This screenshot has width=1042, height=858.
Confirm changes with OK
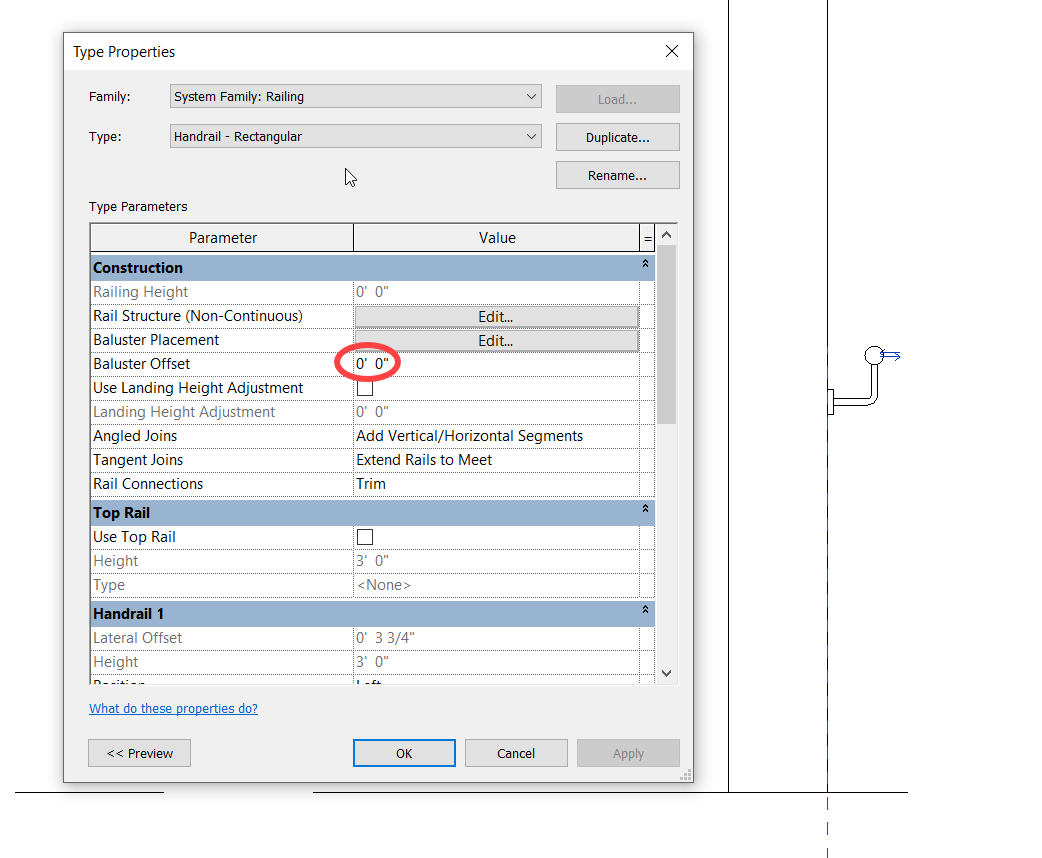[404, 753]
